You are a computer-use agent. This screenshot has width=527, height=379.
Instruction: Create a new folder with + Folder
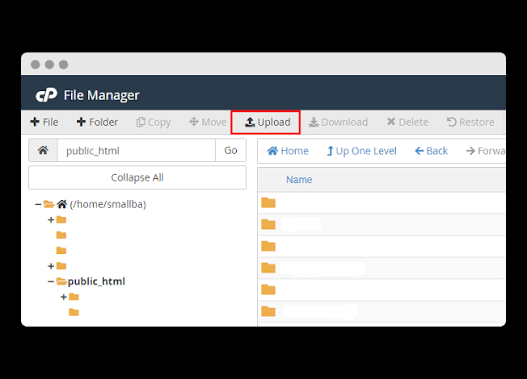(x=97, y=122)
